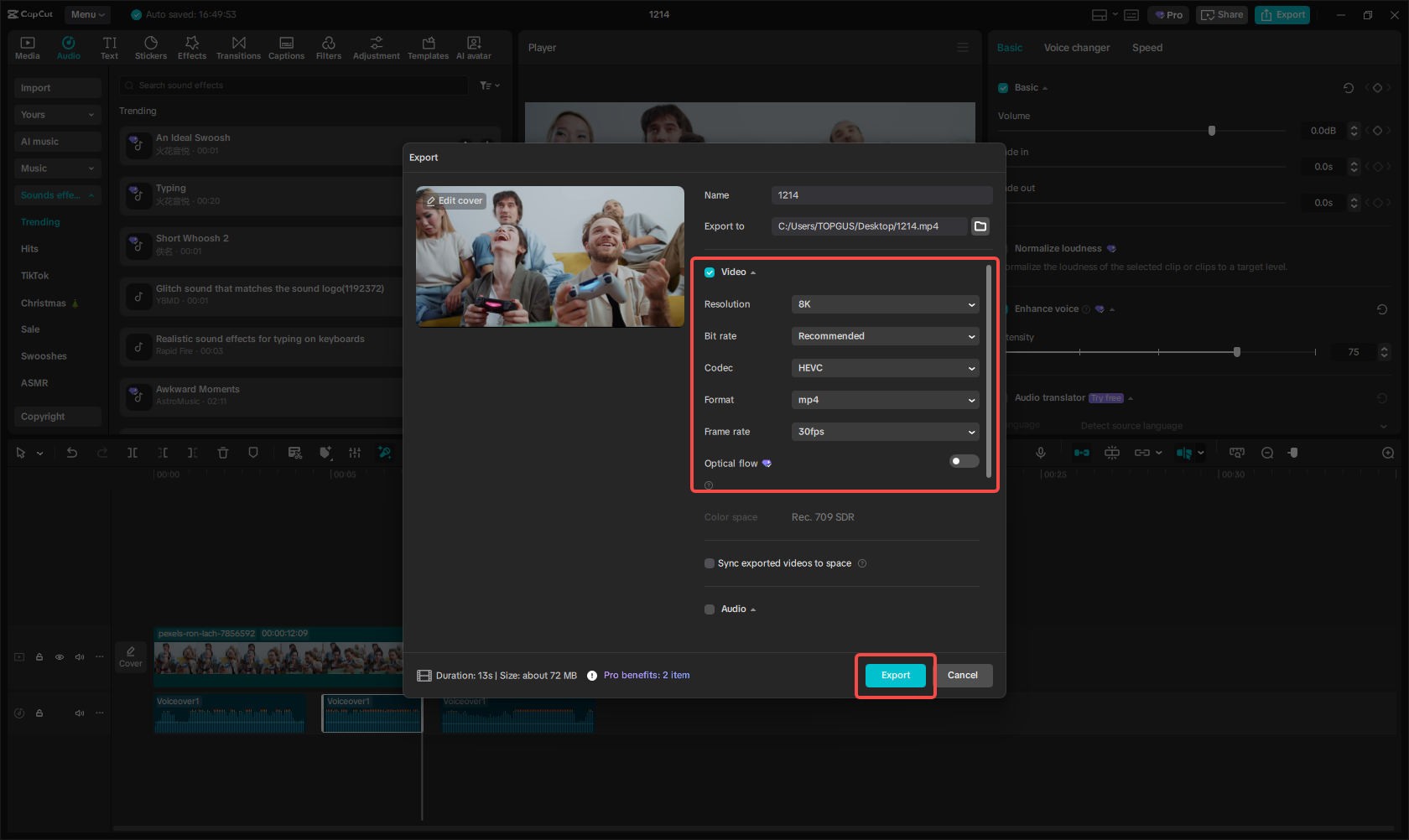This screenshot has height=840, width=1409.
Task: Click the Undo icon above the timeline
Action: (x=72, y=453)
